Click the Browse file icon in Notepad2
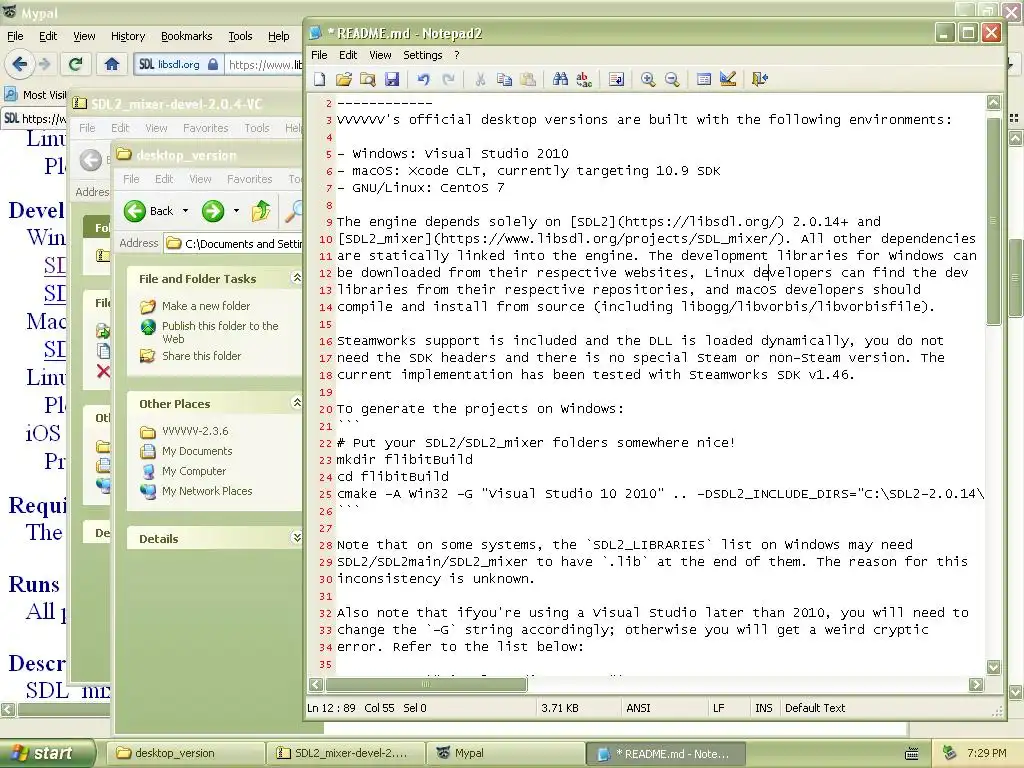Image resolution: width=1024 pixels, height=768 pixels. [x=368, y=79]
